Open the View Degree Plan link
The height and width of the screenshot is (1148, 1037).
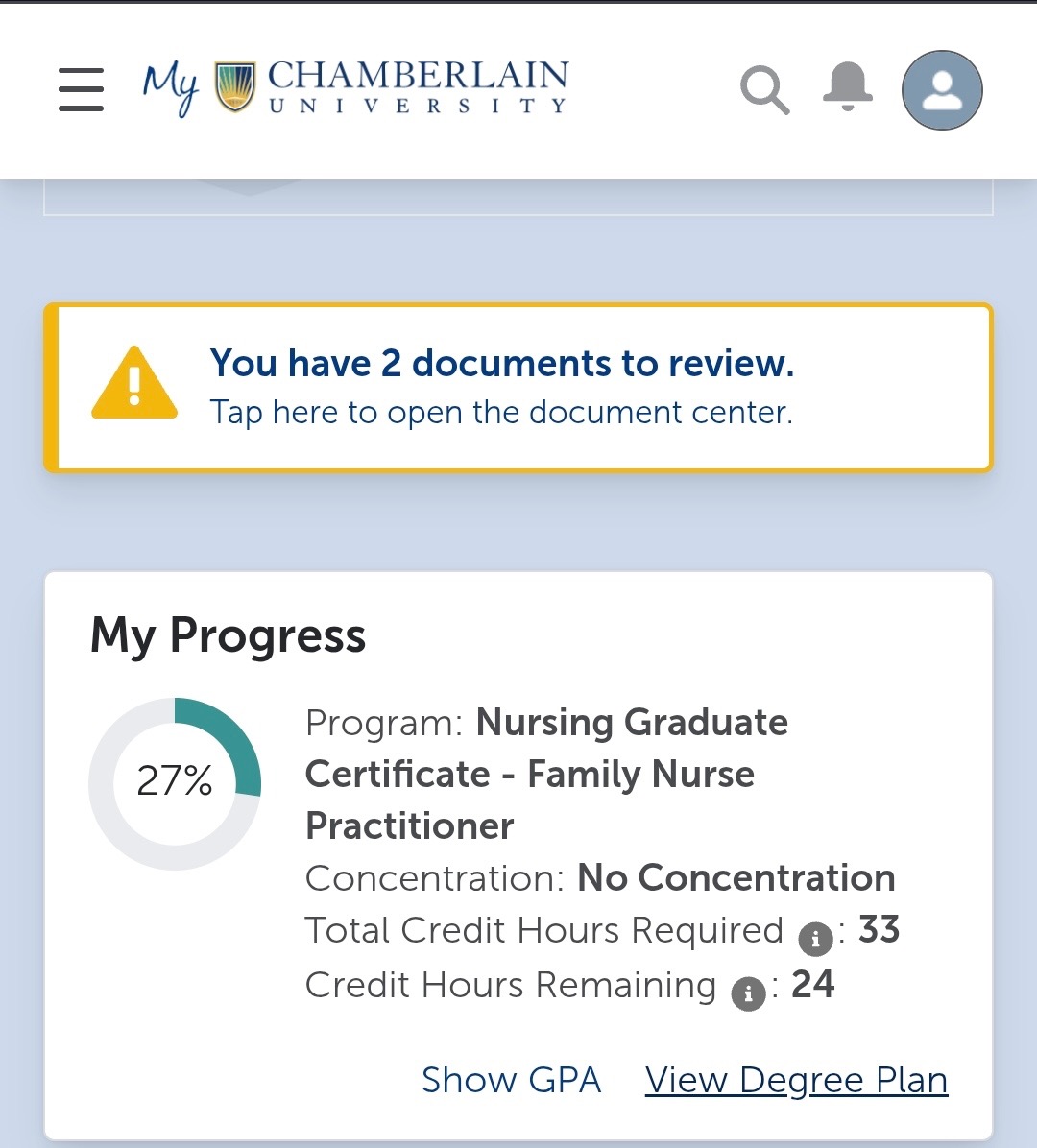[x=796, y=1080]
